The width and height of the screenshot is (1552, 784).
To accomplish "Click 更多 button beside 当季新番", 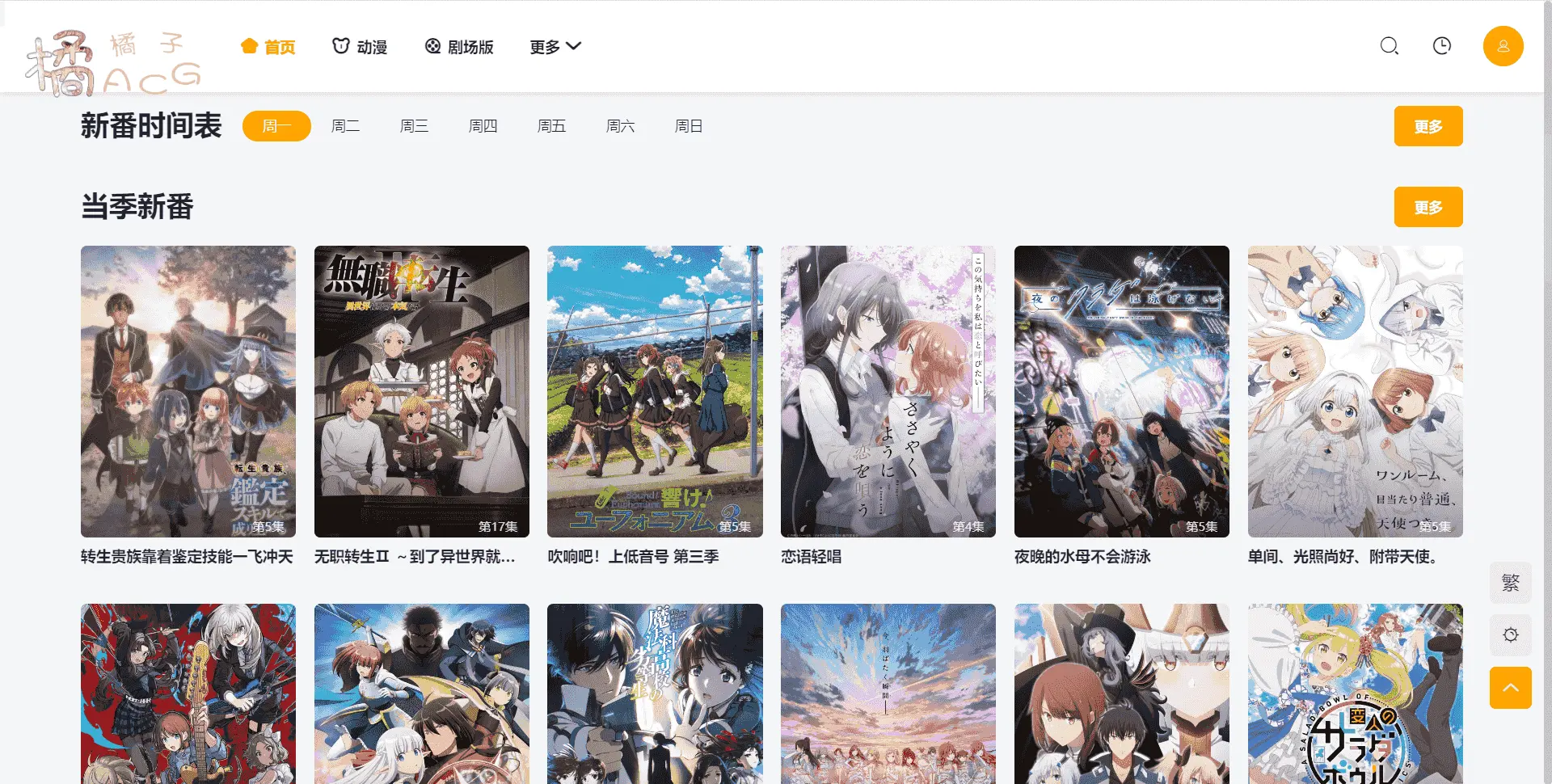I will tap(1428, 207).
